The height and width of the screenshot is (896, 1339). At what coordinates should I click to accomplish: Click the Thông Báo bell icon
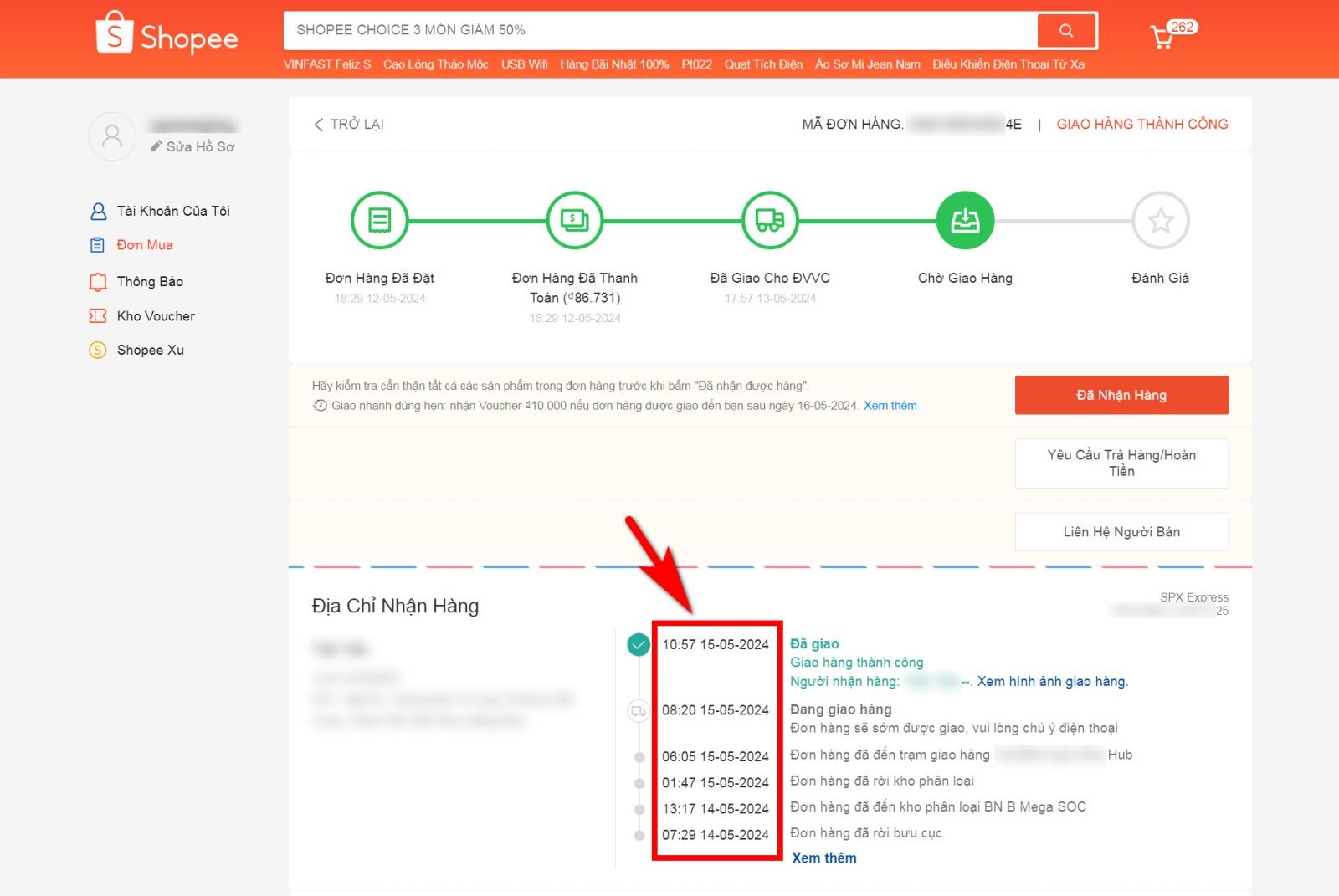96,281
